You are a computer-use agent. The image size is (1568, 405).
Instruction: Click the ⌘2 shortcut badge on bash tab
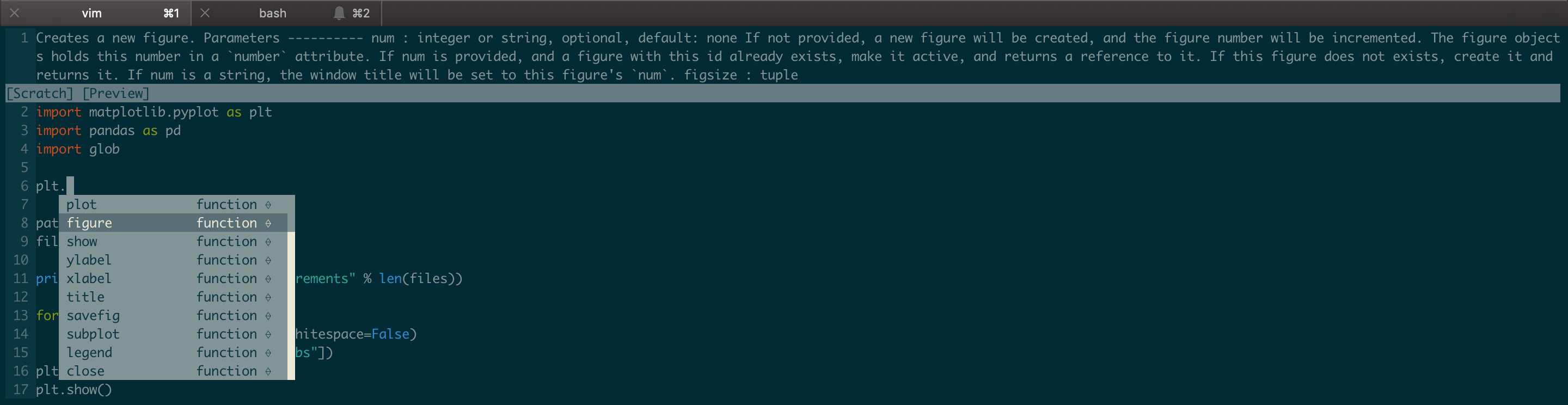click(360, 12)
